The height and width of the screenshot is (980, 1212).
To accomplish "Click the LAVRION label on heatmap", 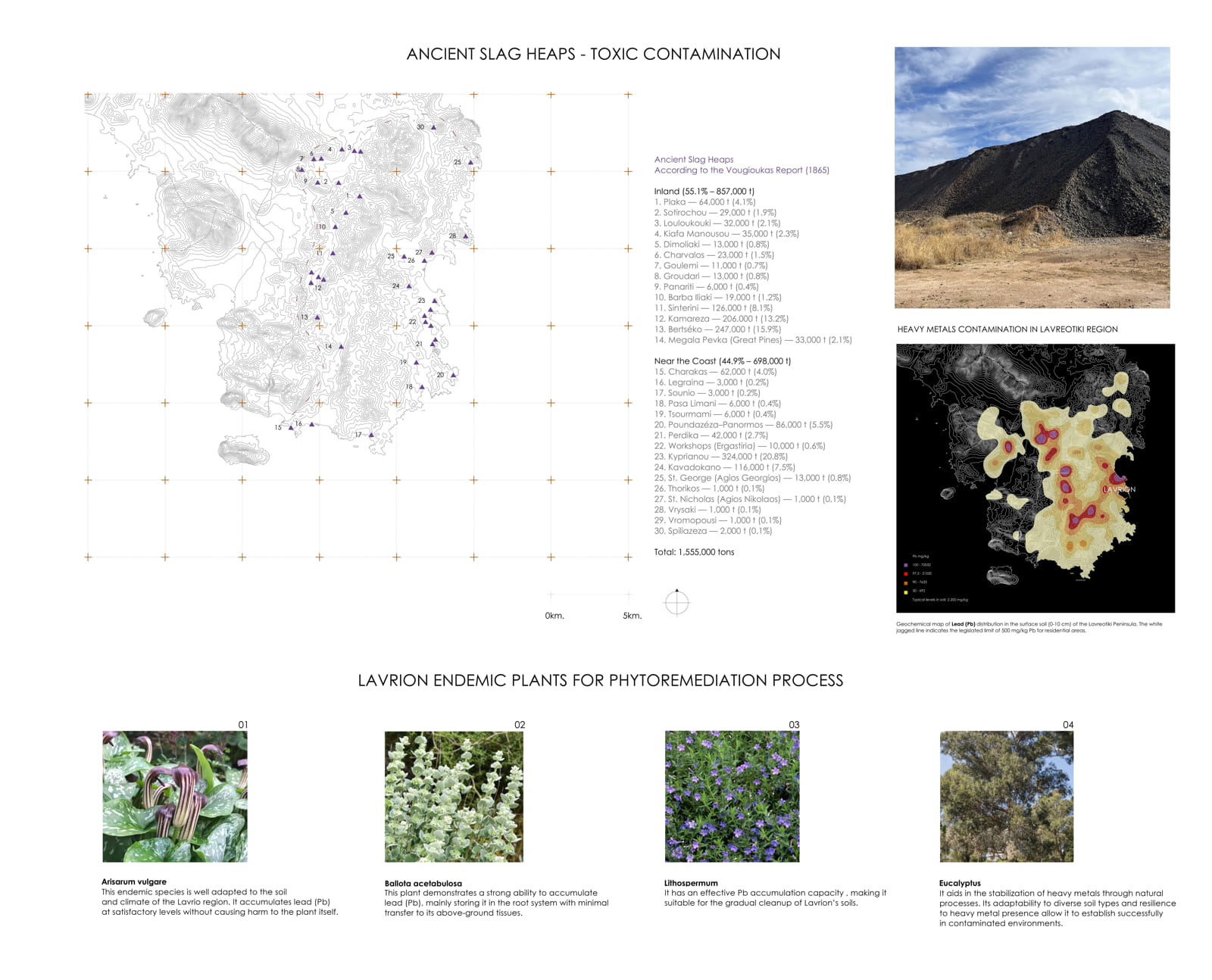I will [1119, 489].
